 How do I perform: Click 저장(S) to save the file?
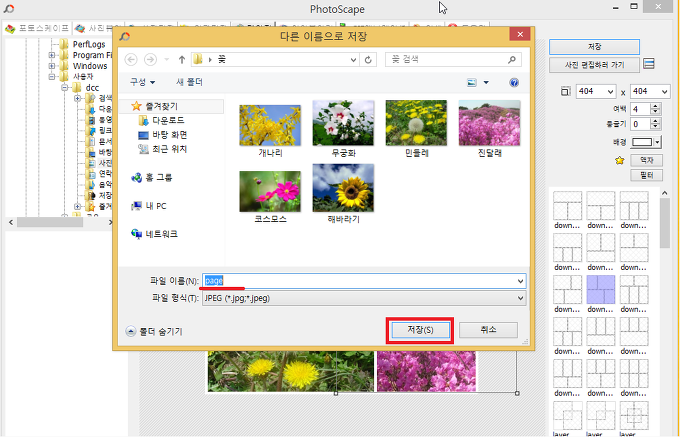coord(420,330)
